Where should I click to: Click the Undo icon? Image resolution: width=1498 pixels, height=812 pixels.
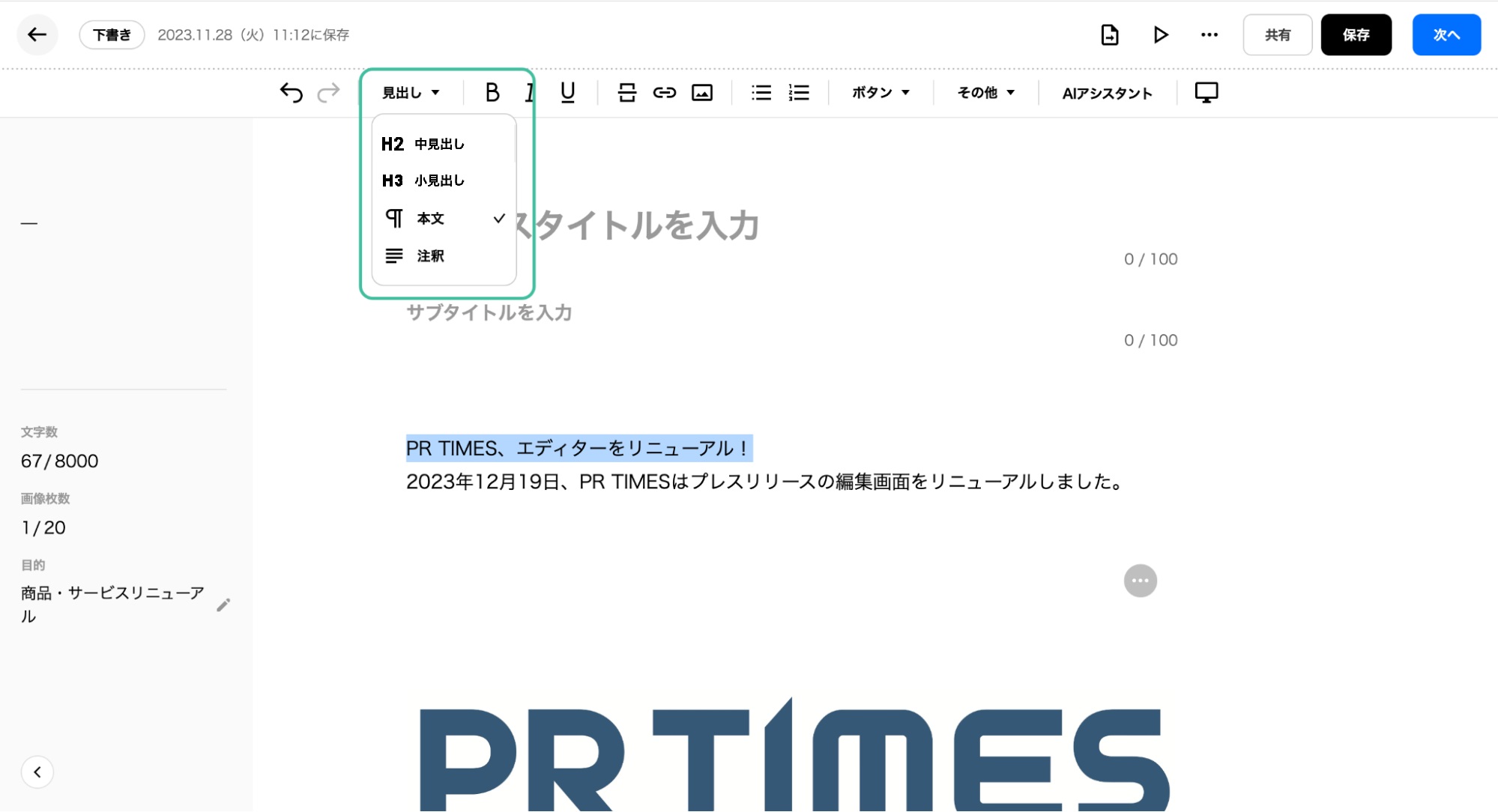pyautogui.click(x=292, y=92)
